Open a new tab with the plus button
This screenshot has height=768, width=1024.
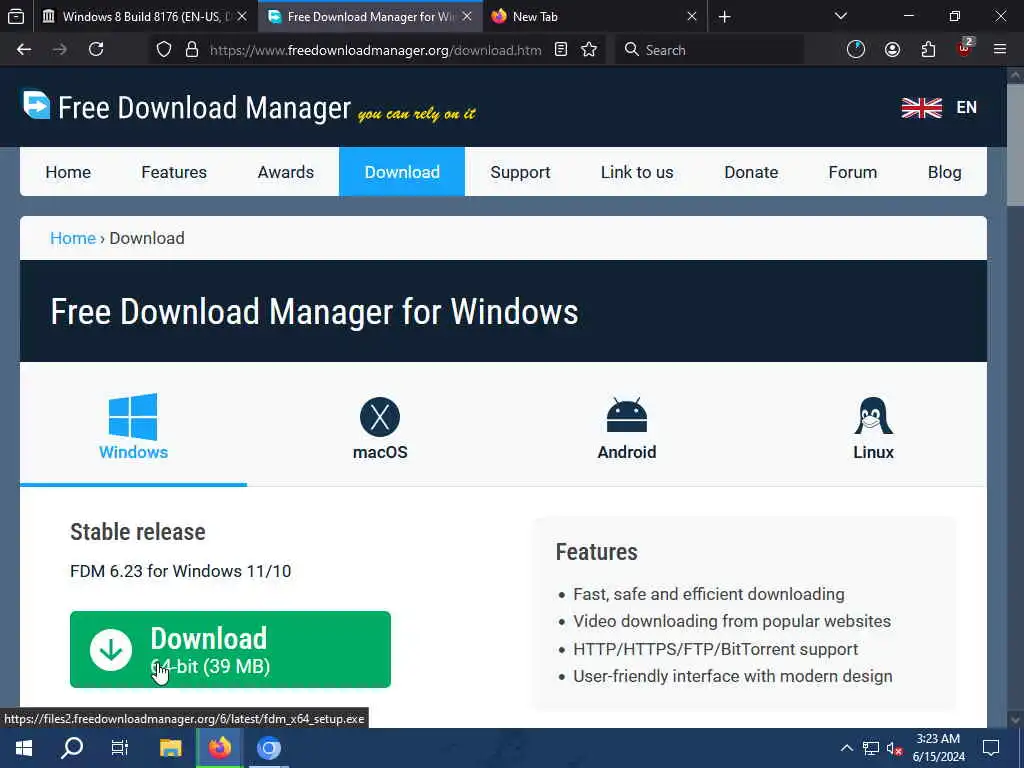pyautogui.click(x=724, y=16)
